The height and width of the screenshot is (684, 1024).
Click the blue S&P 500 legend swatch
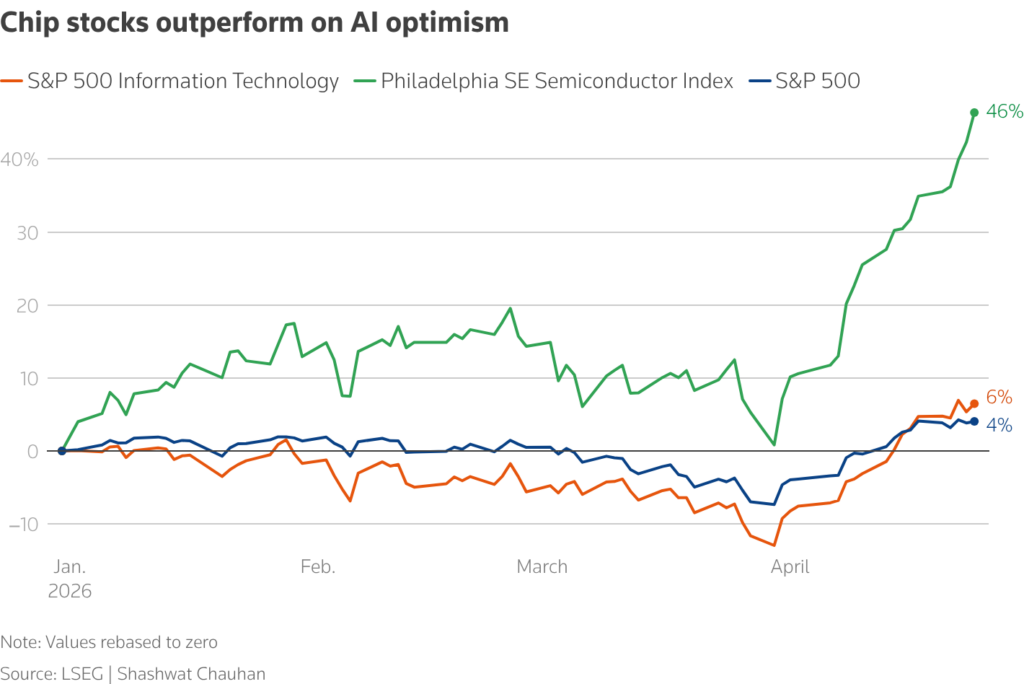(x=760, y=81)
